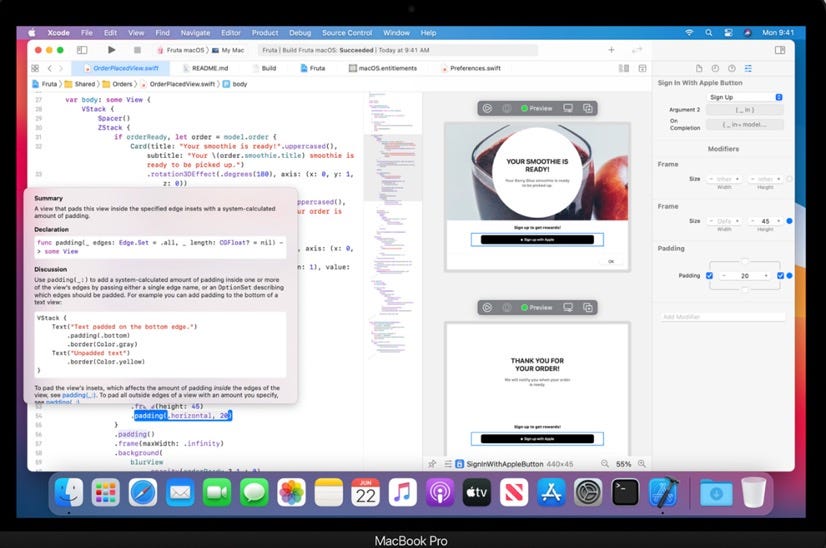Open first Frame Height inherit dropdown
The image size is (826, 548).
click(x=765, y=179)
